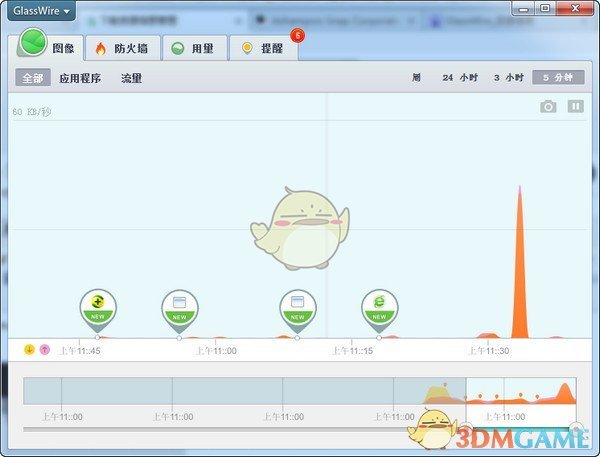This screenshot has width=600, height=457.
Task: Click the orange traffic spike on graph
Action: pos(519,270)
